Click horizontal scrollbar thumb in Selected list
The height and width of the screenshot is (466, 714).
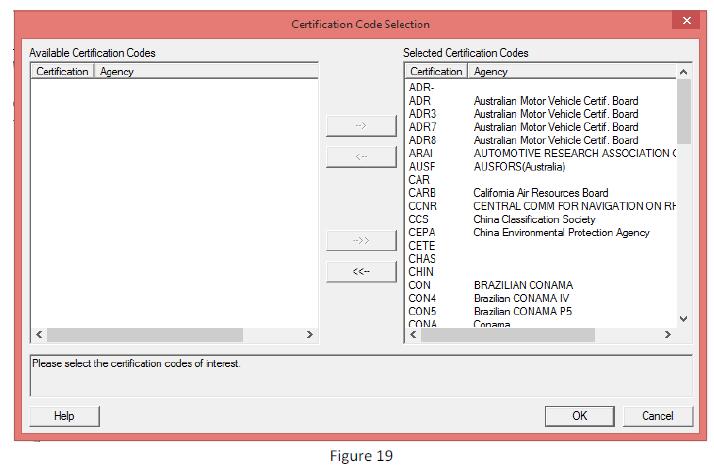click(x=508, y=335)
